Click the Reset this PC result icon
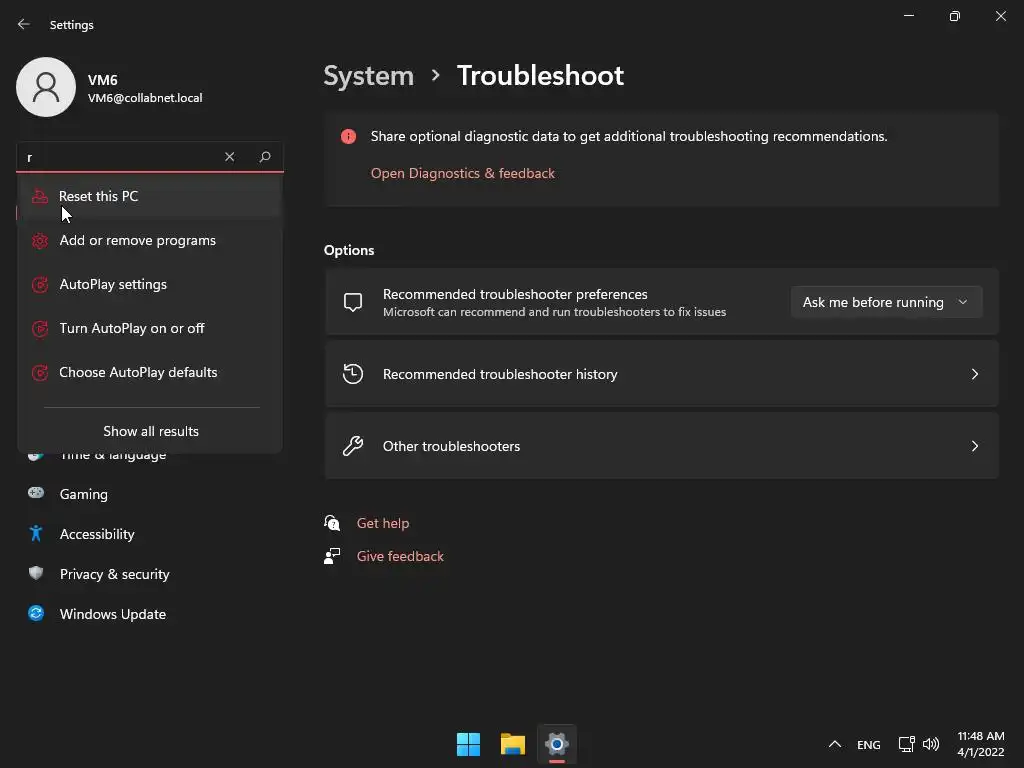This screenshot has width=1024, height=768. pos(40,196)
